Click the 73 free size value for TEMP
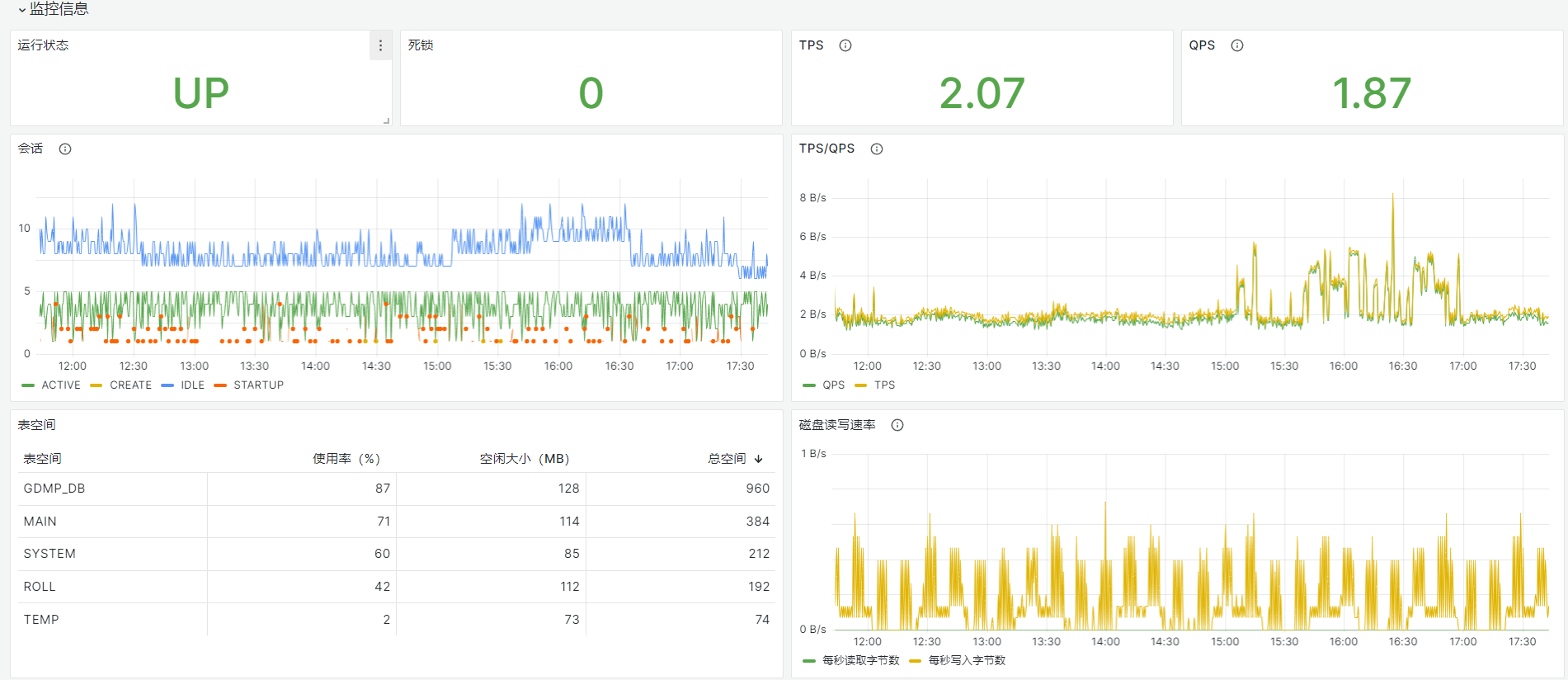1568x680 pixels. [x=572, y=620]
